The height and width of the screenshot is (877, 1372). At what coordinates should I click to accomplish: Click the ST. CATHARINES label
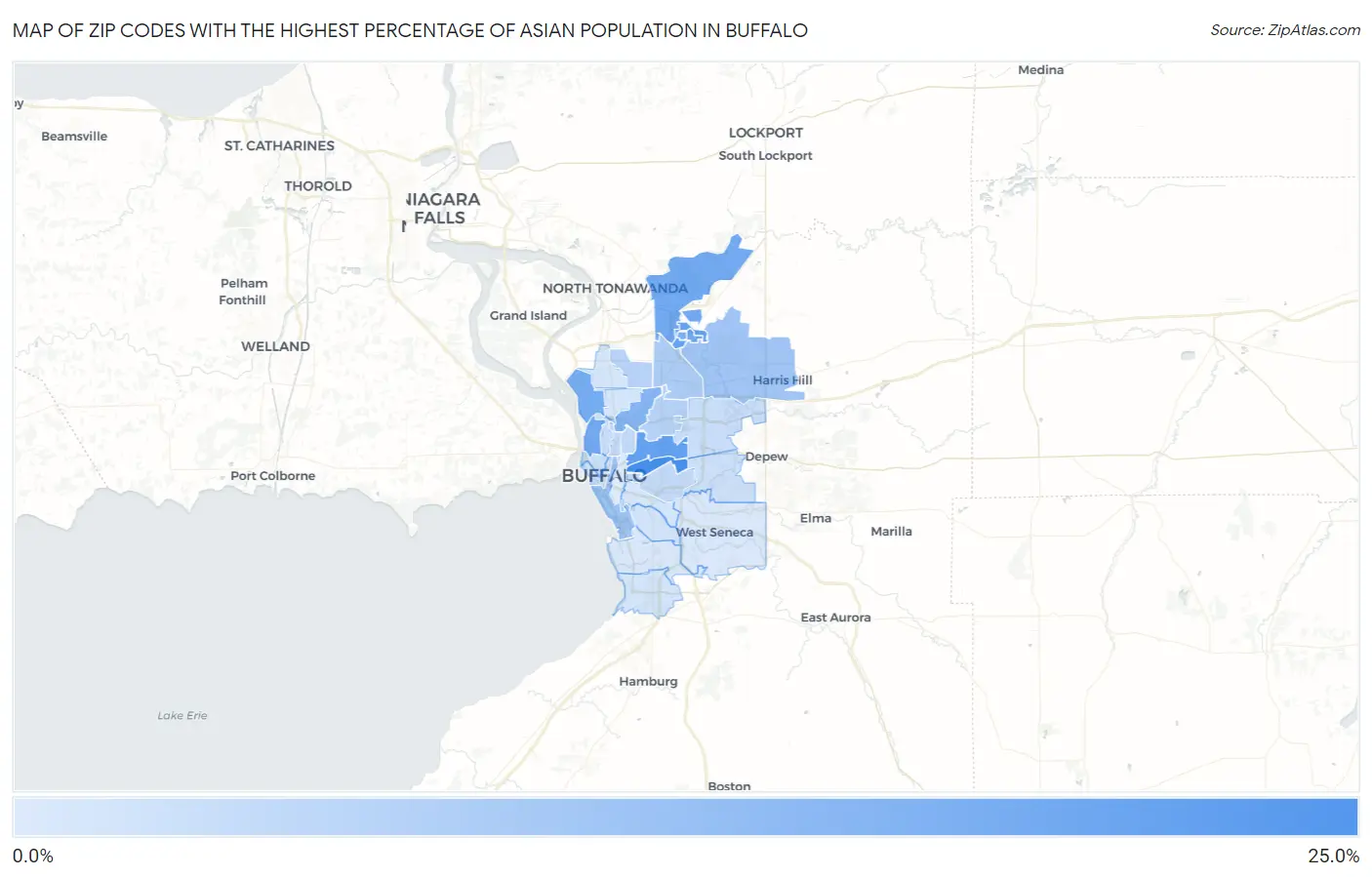click(279, 145)
